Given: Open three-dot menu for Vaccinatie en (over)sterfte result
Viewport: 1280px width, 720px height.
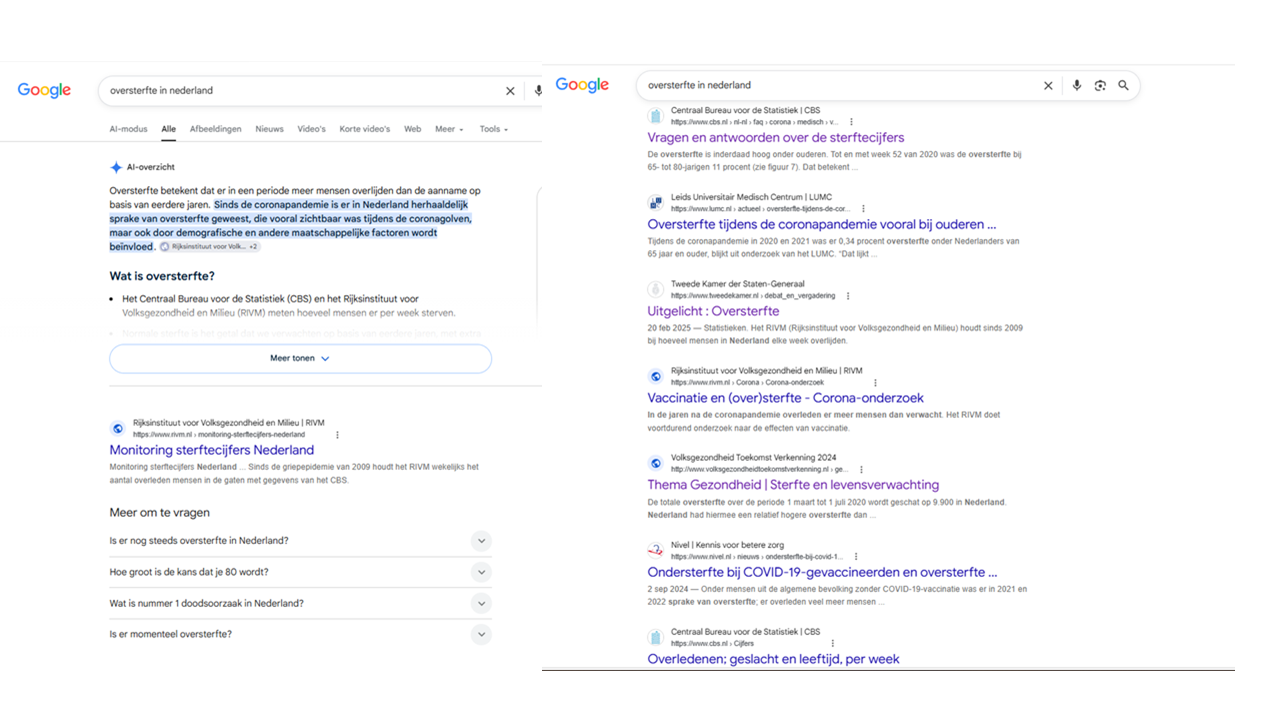Looking at the screenshot, I should click(x=875, y=383).
